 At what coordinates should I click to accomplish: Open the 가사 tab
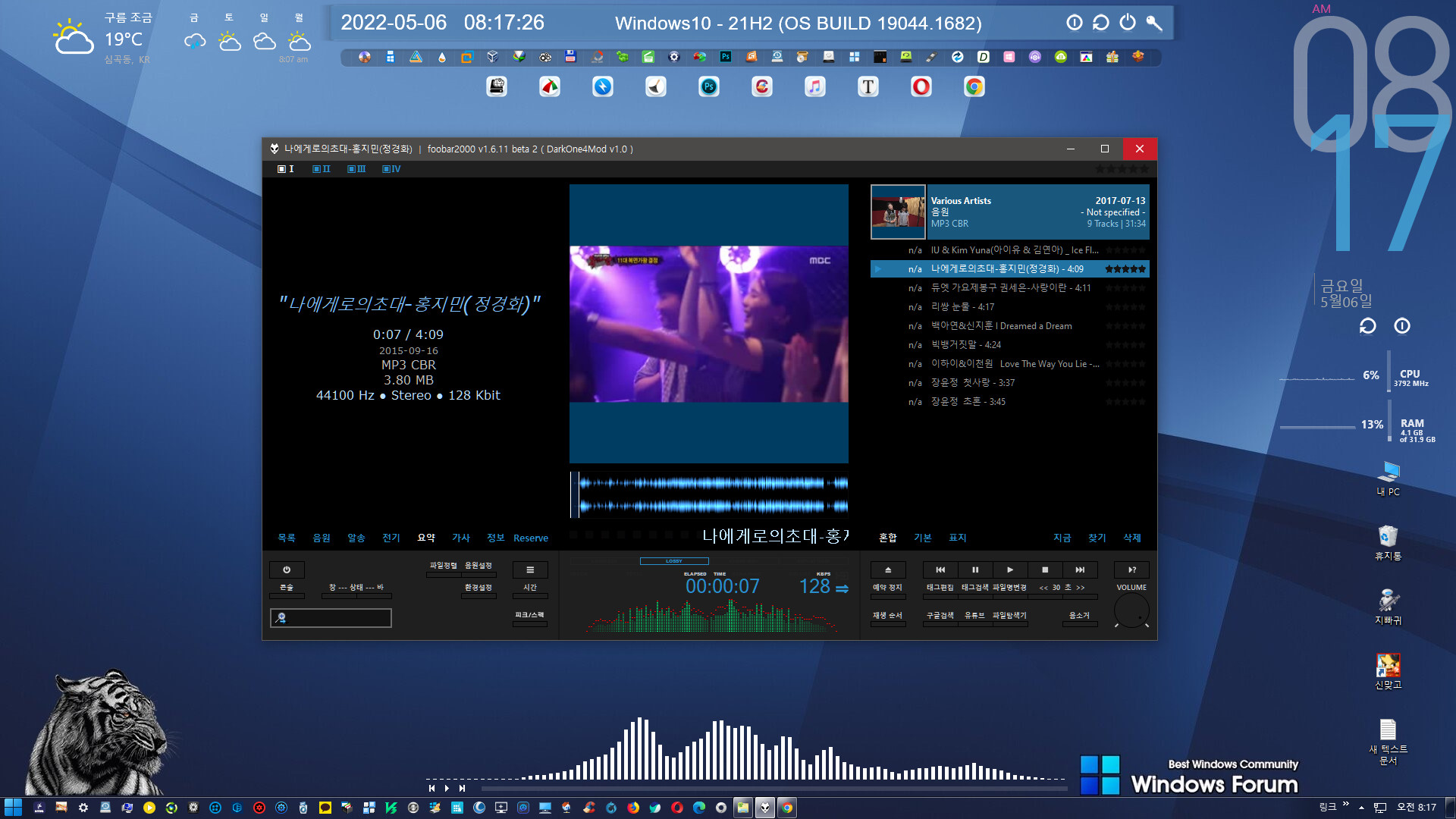461,538
